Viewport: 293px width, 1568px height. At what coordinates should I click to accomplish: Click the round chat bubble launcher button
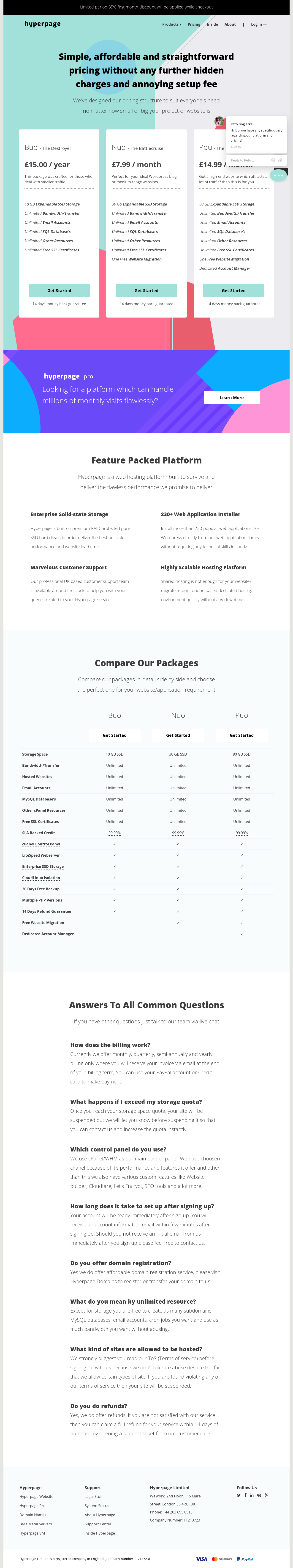click(x=278, y=175)
